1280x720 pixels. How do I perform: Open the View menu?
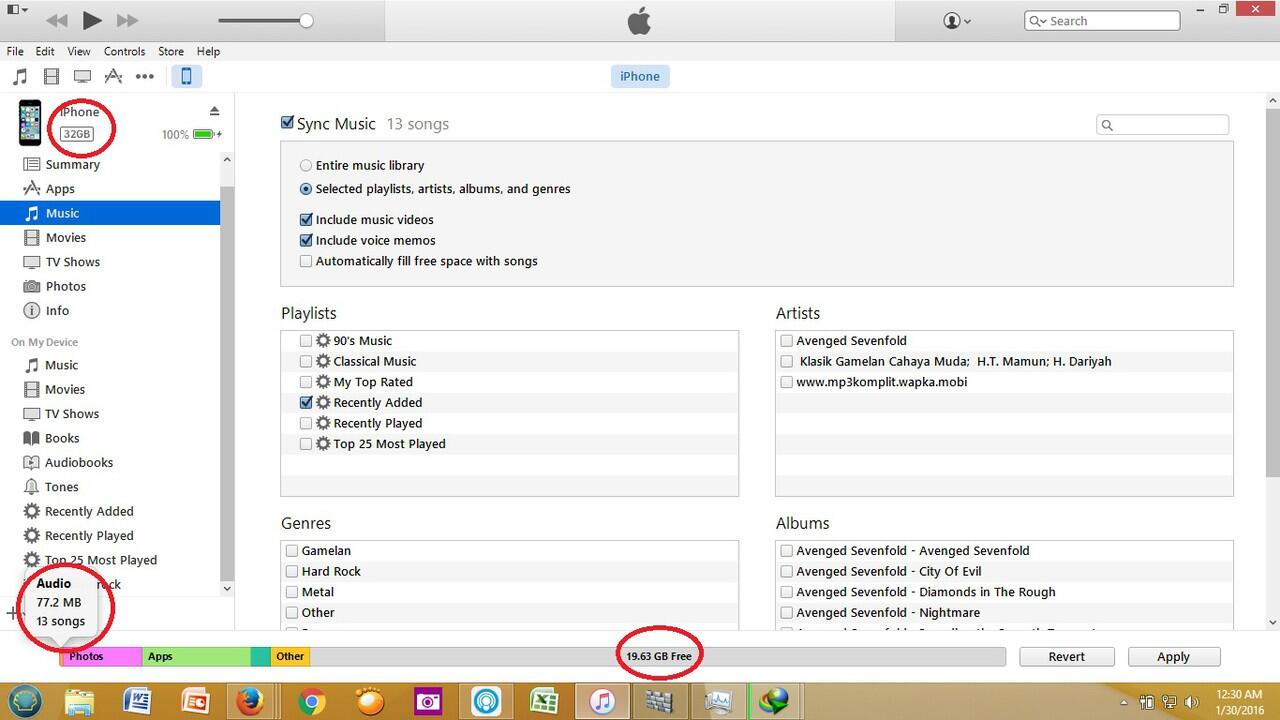coord(79,51)
